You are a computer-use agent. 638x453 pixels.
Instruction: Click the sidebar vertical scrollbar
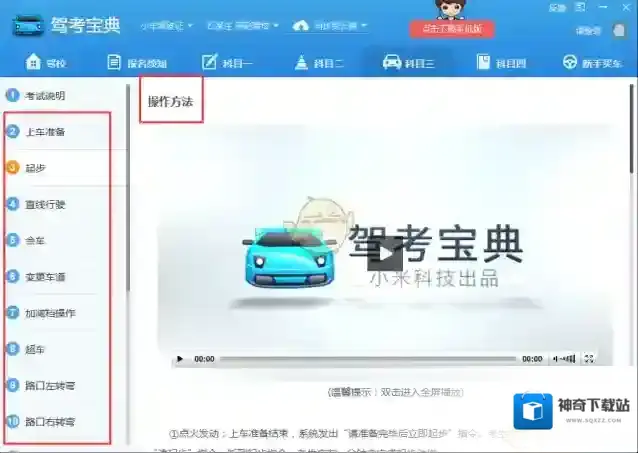(x=127, y=200)
